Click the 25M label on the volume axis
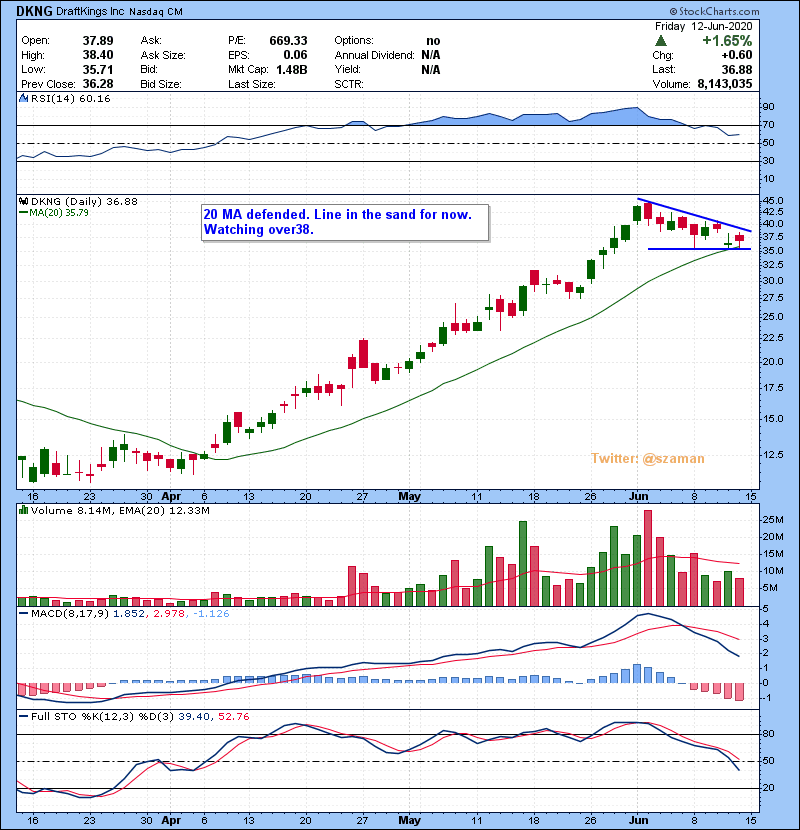The image size is (800, 830). (x=772, y=520)
